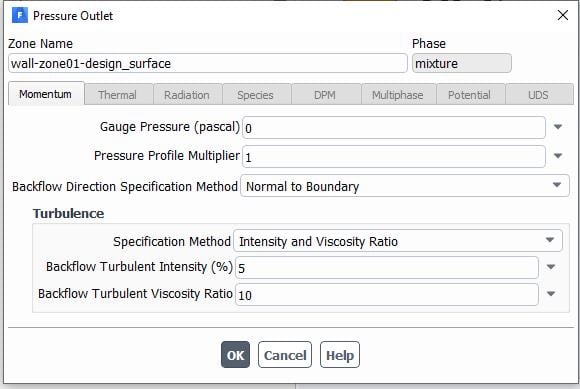This screenshot has width=580, height=389.
Task: Click the Gauge Pressure input field
Action: (x=394, y=128)
